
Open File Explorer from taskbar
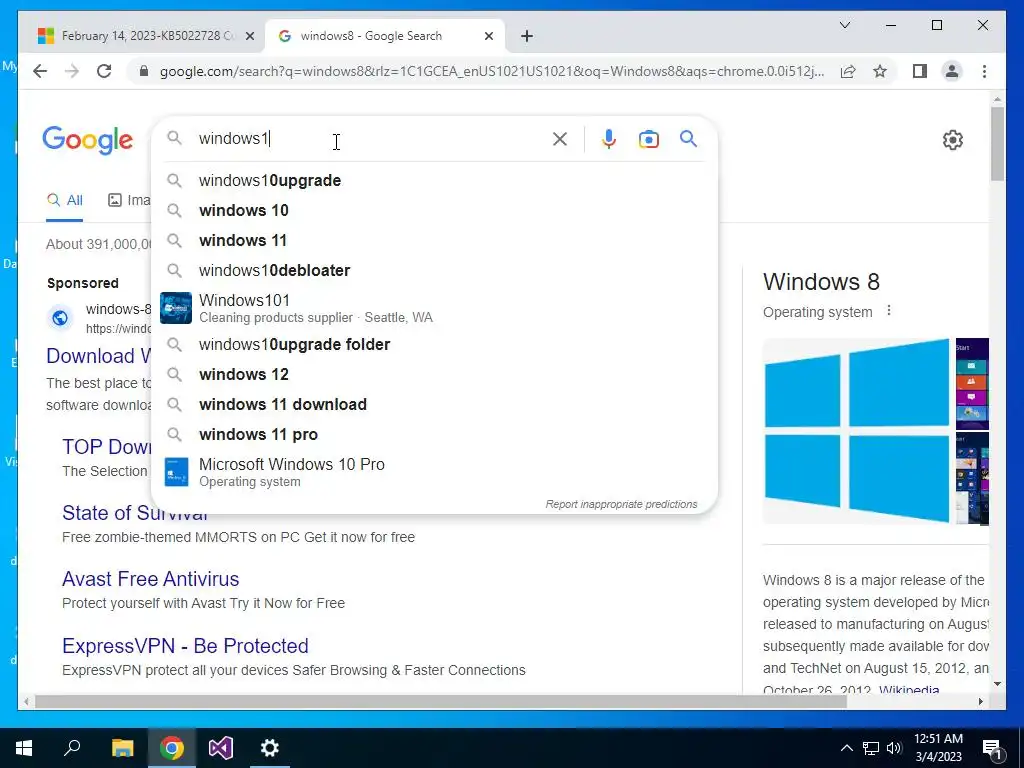click(122, 748)
